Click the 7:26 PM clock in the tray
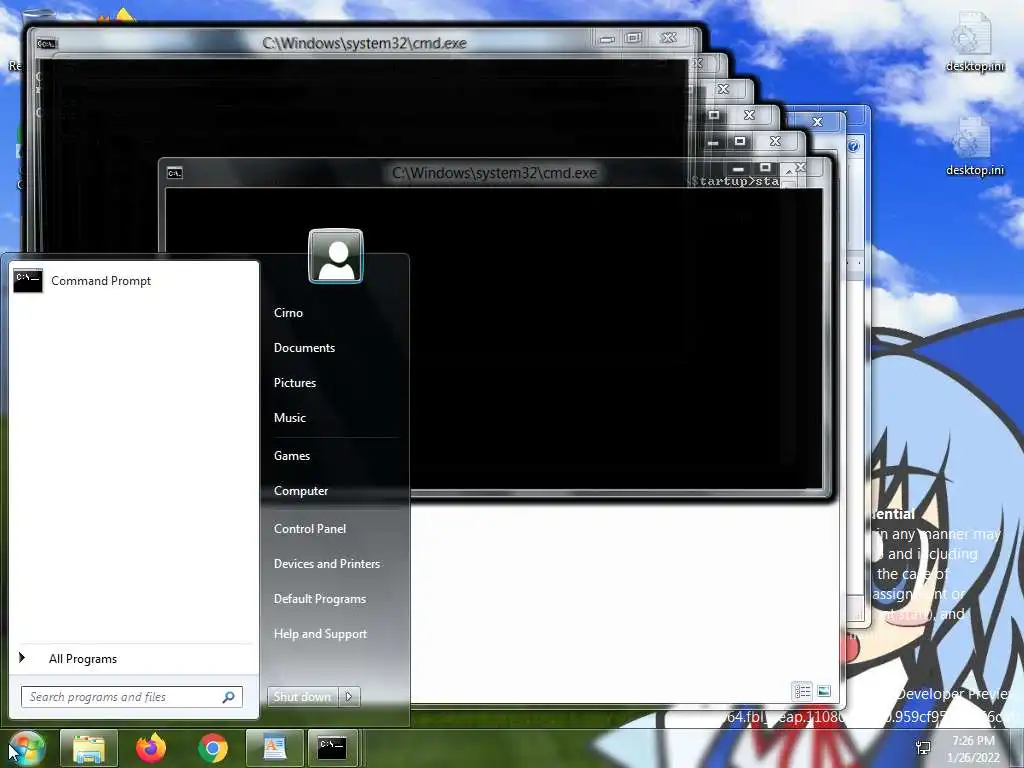Viewport: 1024px width, 768px height. (973, 741)
